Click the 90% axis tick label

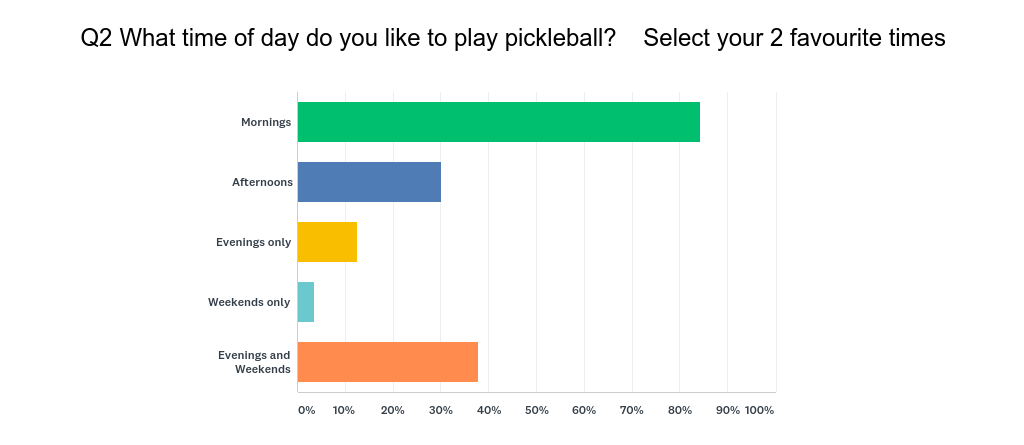tap(727, 410)
